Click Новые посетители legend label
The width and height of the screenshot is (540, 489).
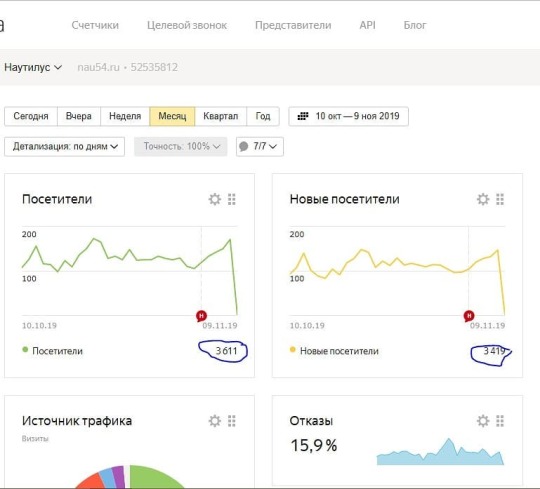click(339, 351)
